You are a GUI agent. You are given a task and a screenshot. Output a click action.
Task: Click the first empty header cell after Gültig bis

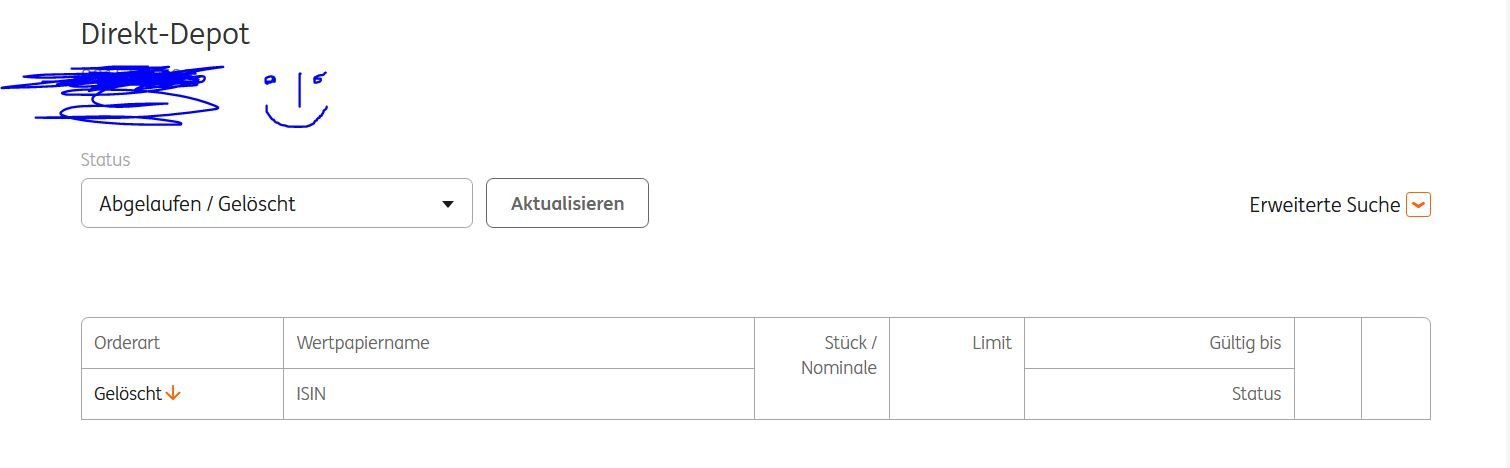1328,368
